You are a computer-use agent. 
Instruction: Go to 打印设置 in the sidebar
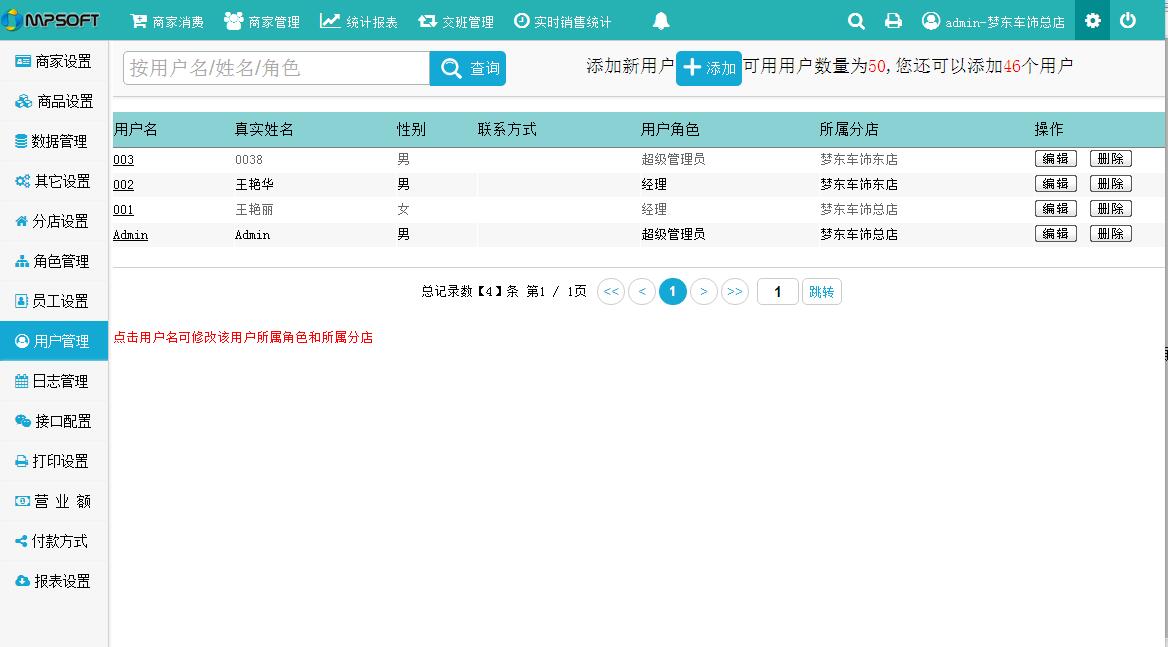(54, 461)
